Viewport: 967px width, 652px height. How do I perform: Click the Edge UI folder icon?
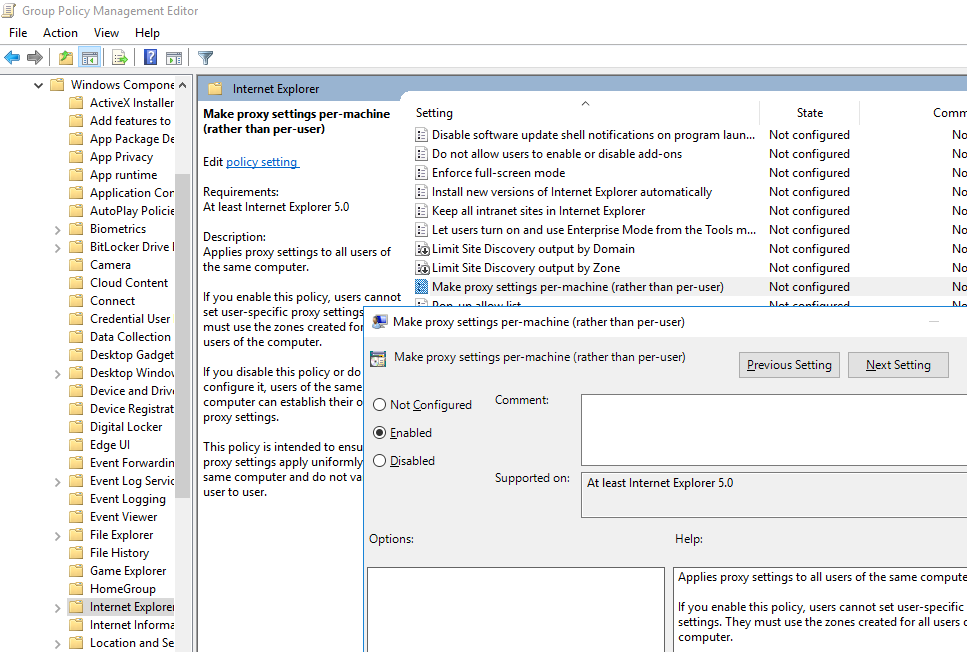click(76, 445)
